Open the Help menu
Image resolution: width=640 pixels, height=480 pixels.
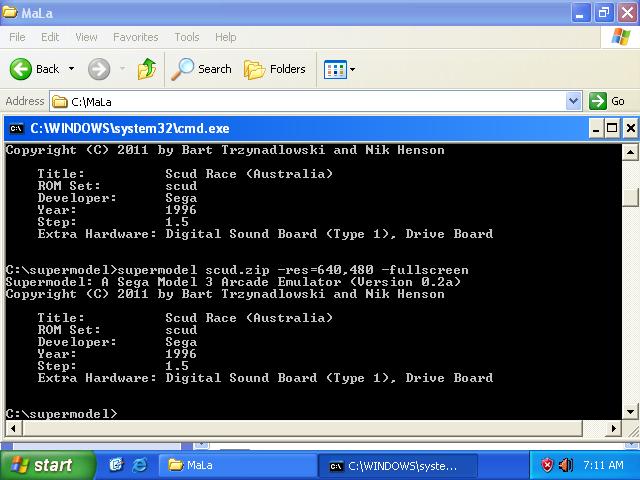tap(226, 37)
